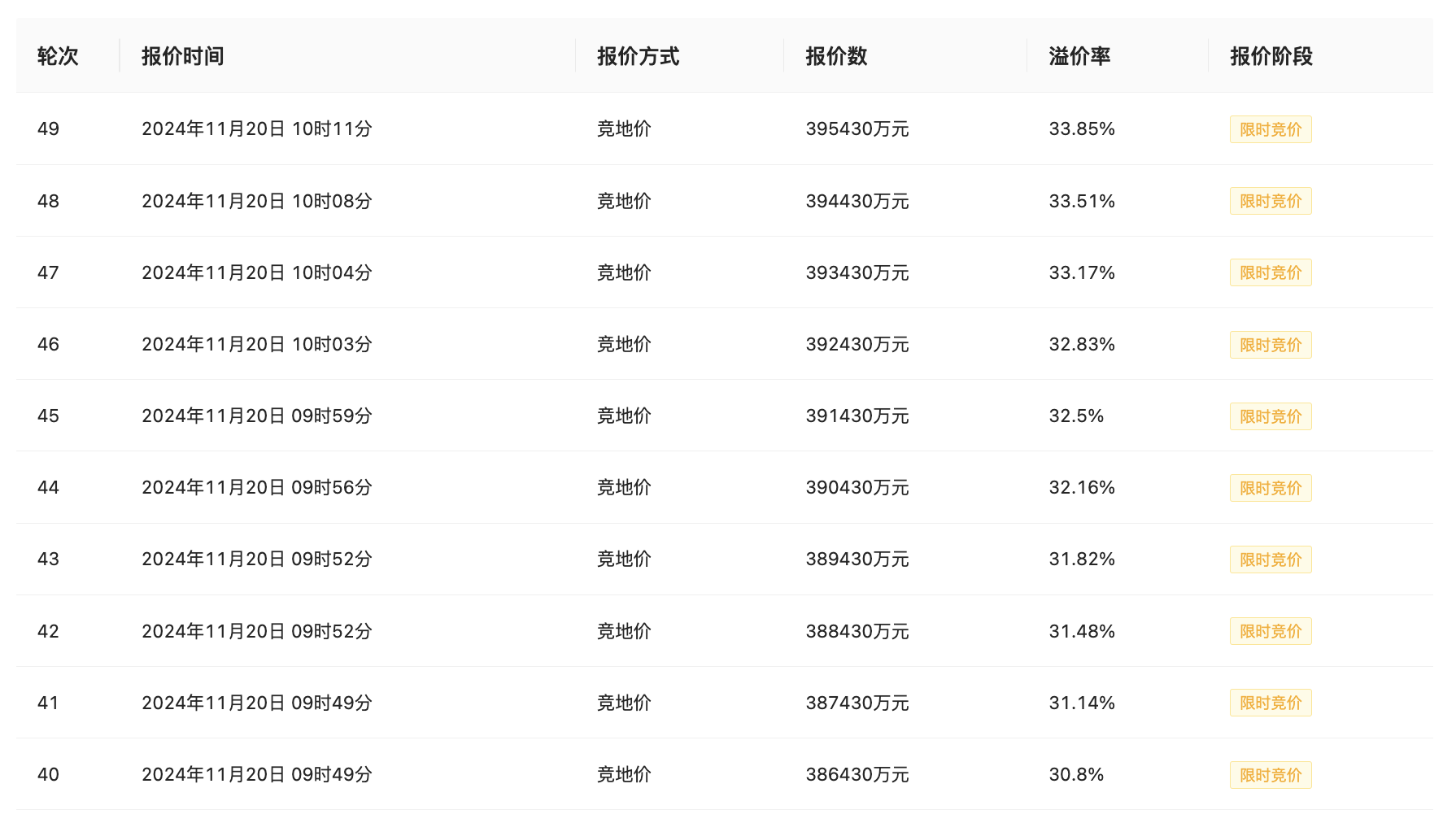The height and width of the screenshot is (823, 1456).
Task: Select the 32.16% premium rate cell
Action: (1082, 487)
